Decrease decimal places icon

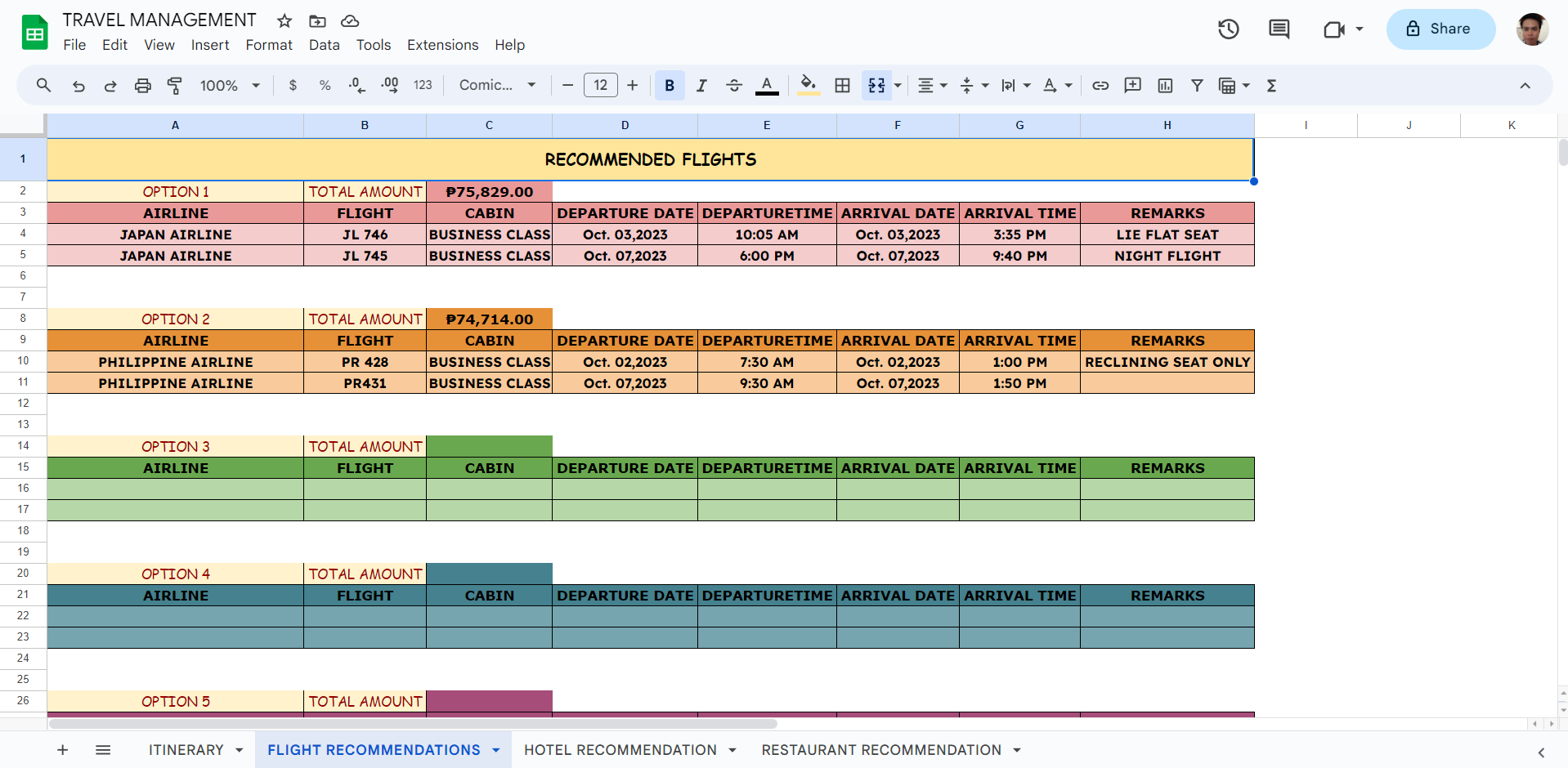[357, 85]
